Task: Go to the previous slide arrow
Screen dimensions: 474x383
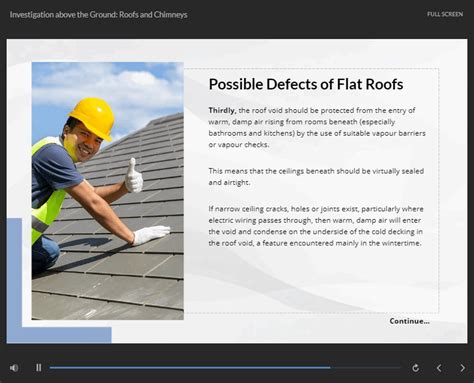Action: tap(439, 368)
